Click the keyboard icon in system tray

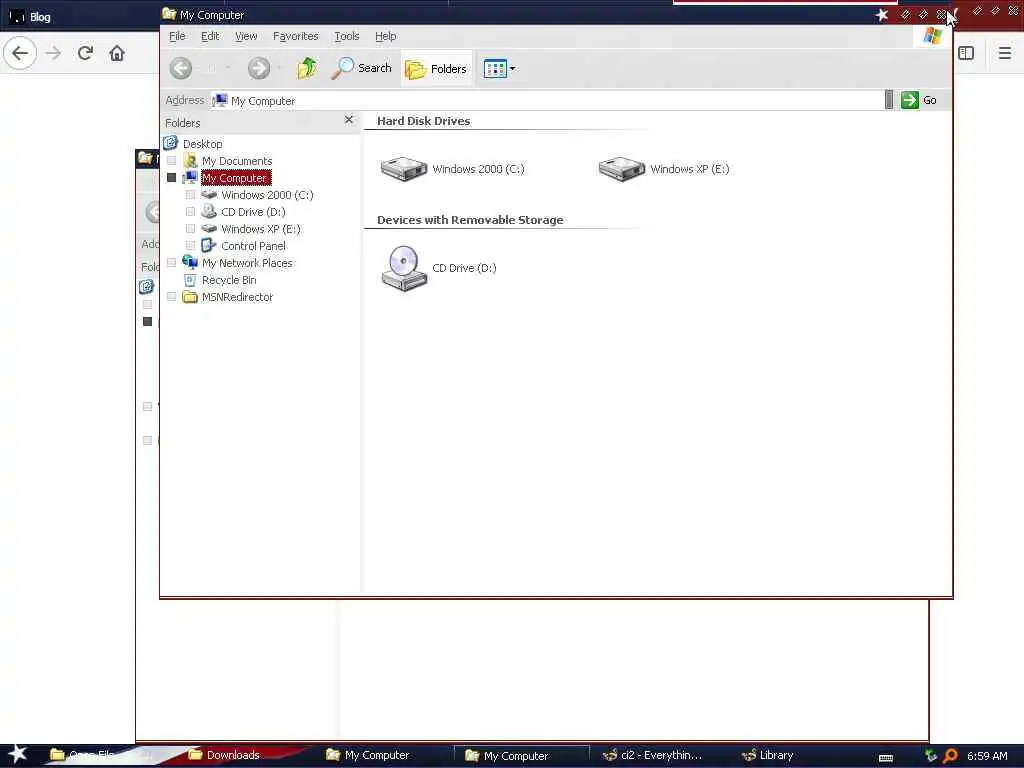(886, 758)
